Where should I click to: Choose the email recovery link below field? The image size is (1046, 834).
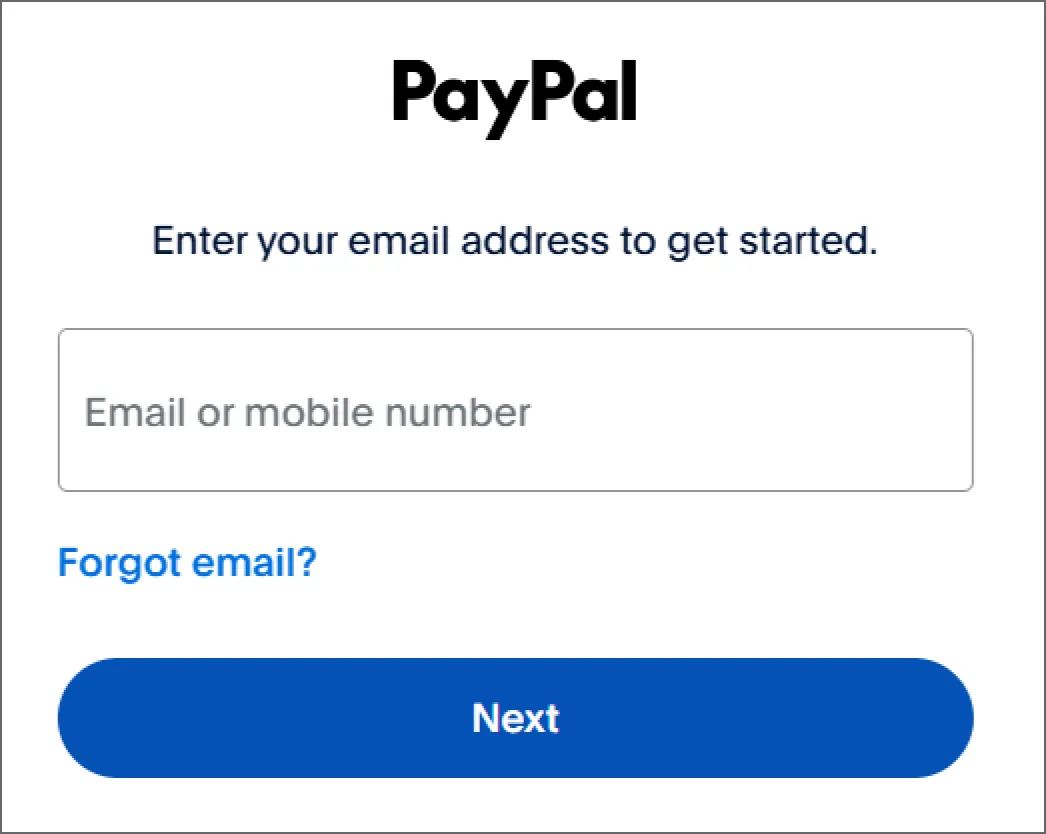click(187, 562)
